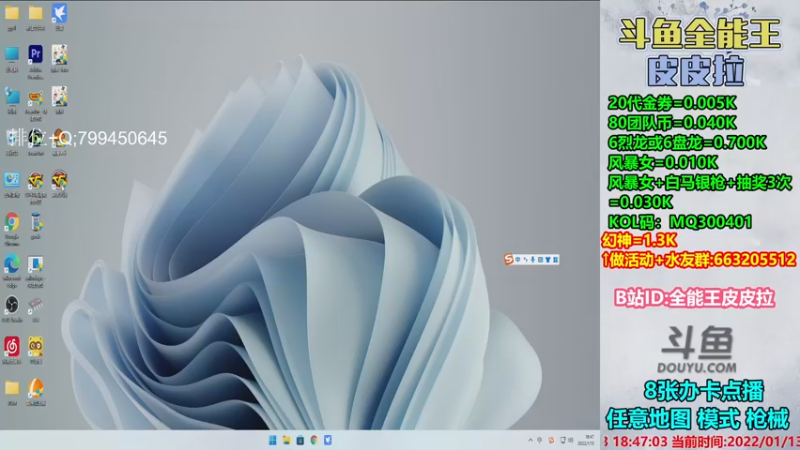This screenshot has height=450, width=800.
Task: Select the Network desktop icon with globe
Action: [x=12, y=96]
